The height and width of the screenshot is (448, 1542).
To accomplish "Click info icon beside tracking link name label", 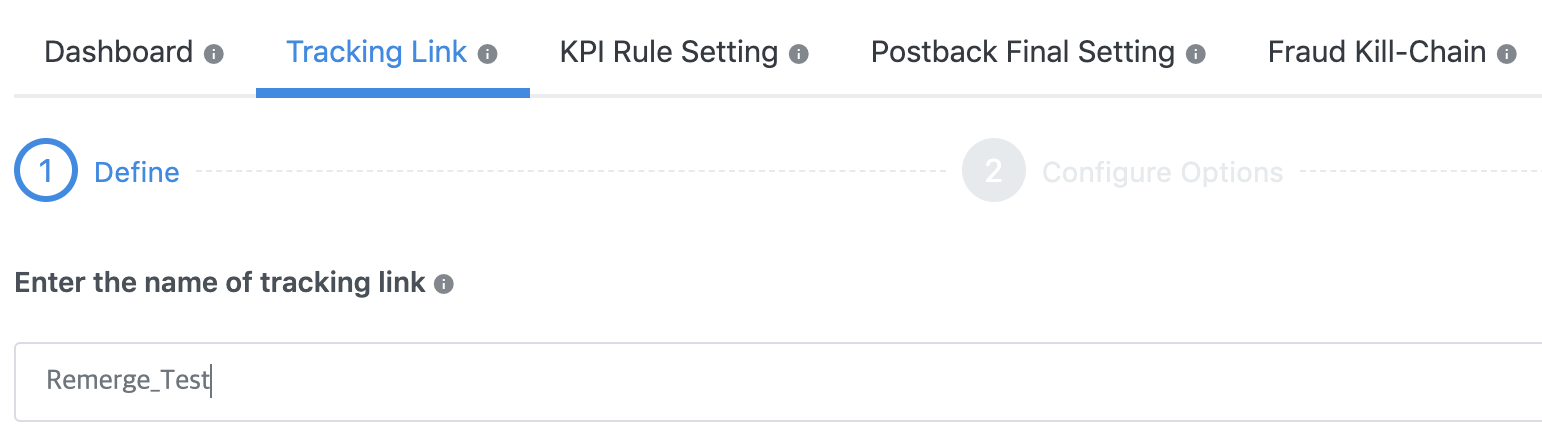I will pyautogui.click(x=444, y=285).
